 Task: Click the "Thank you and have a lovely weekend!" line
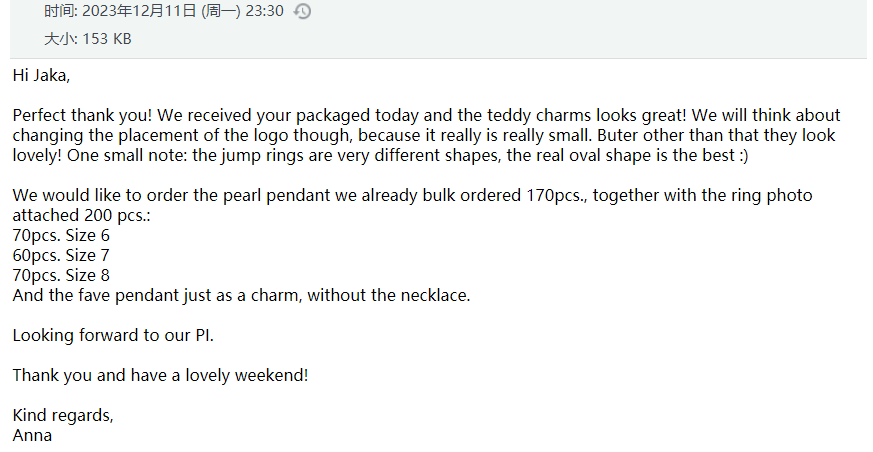[x=160, y=375]
